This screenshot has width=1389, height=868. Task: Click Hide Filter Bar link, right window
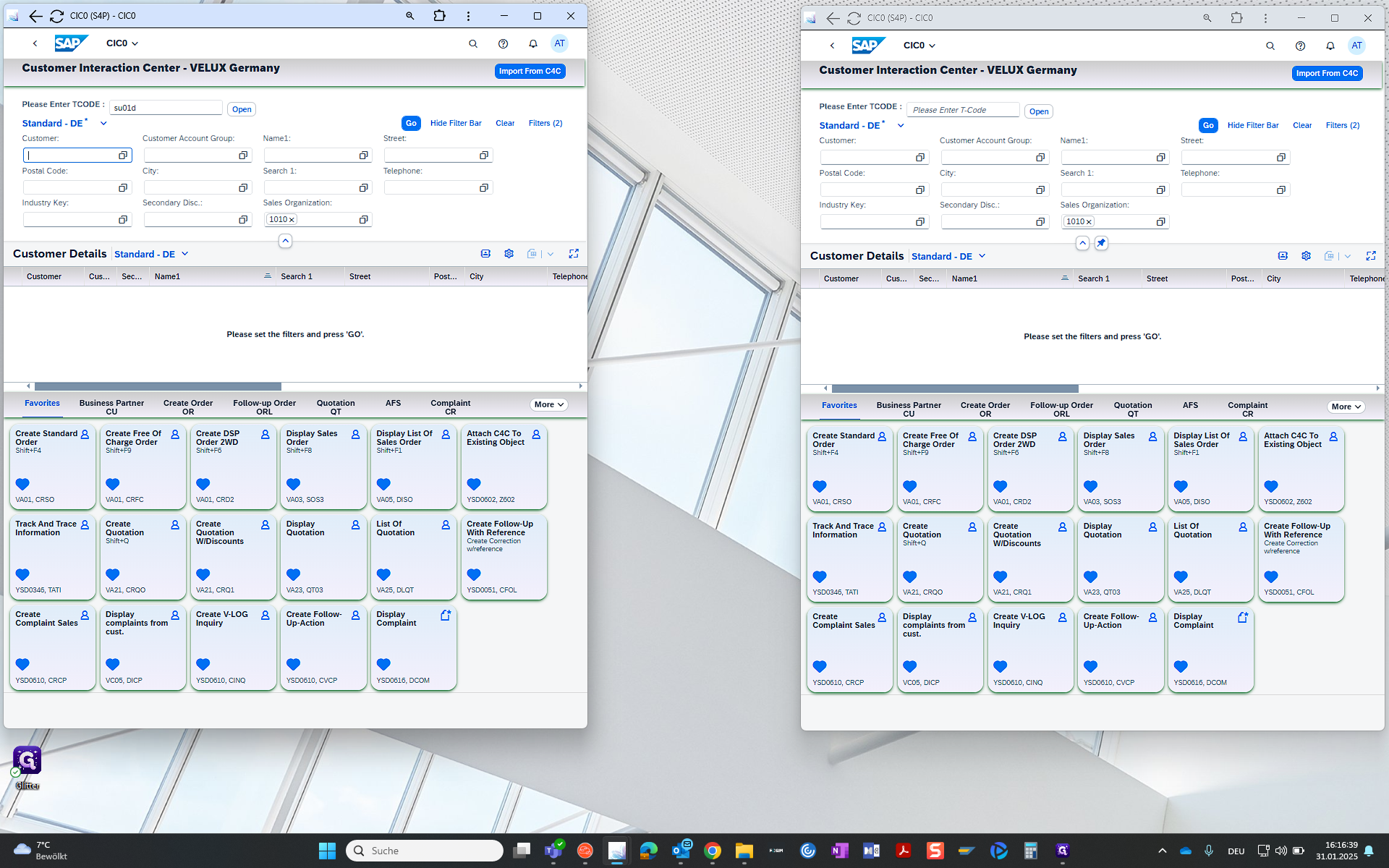[1253, 126]
